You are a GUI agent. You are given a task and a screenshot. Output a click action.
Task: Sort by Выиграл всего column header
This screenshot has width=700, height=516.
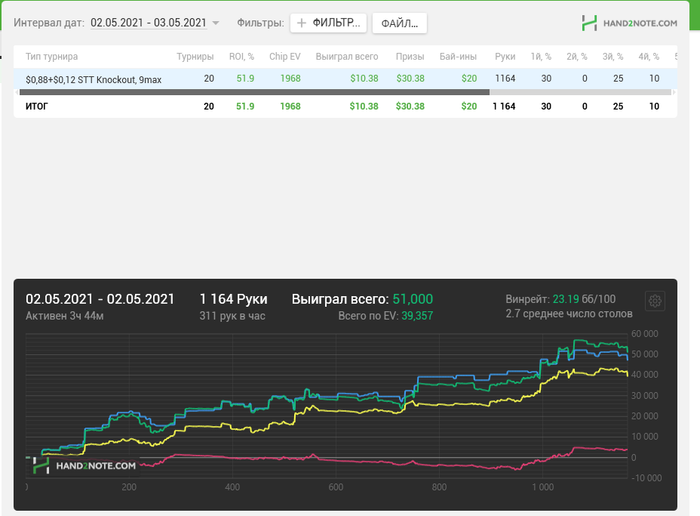click(347, 57)
